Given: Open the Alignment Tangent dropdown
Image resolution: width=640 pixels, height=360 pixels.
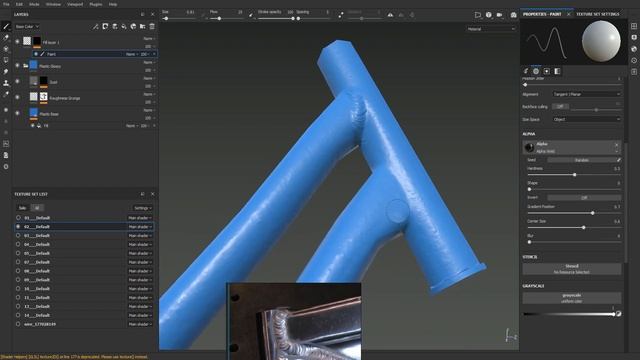Looking at the screenshot, I should [x=587, y=94].
